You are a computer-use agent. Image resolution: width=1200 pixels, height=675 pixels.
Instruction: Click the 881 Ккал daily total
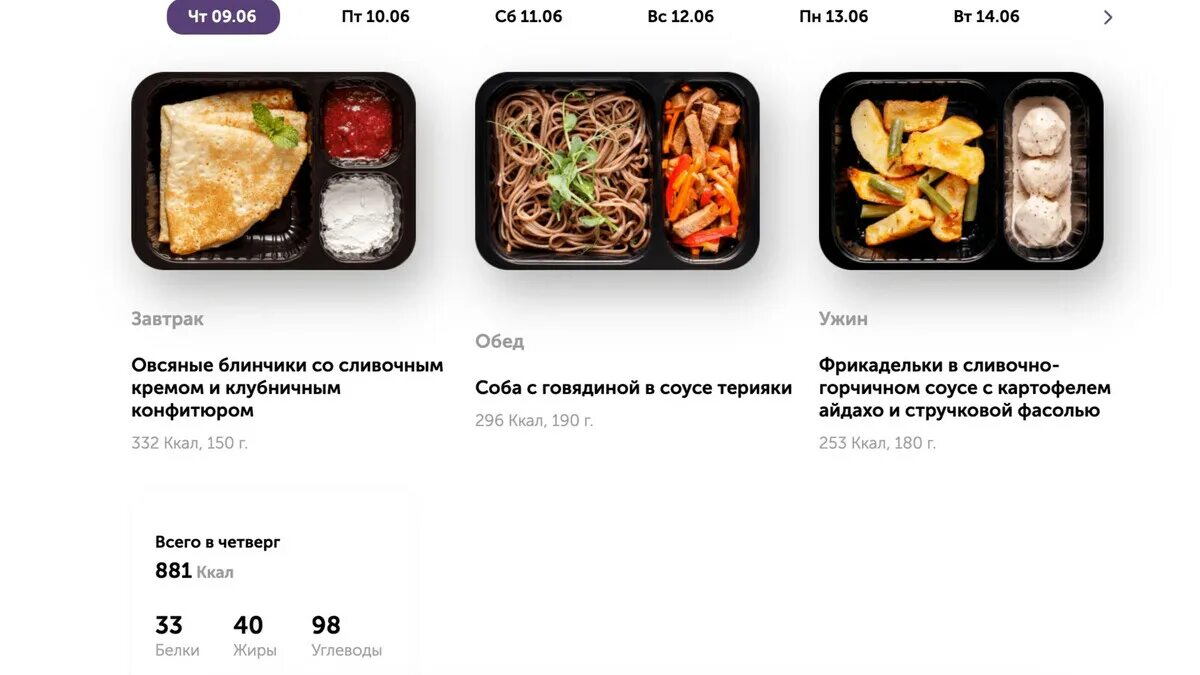point(194,572)
